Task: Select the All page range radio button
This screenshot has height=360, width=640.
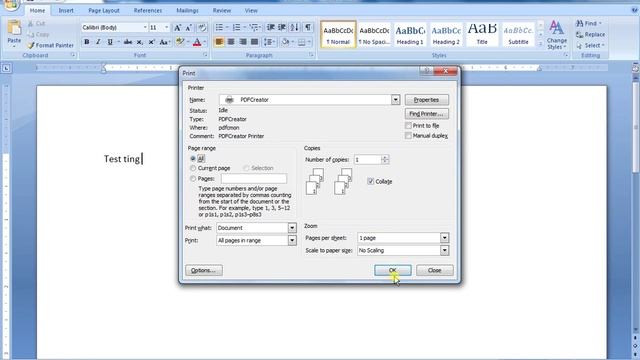Action: (193, 158)
